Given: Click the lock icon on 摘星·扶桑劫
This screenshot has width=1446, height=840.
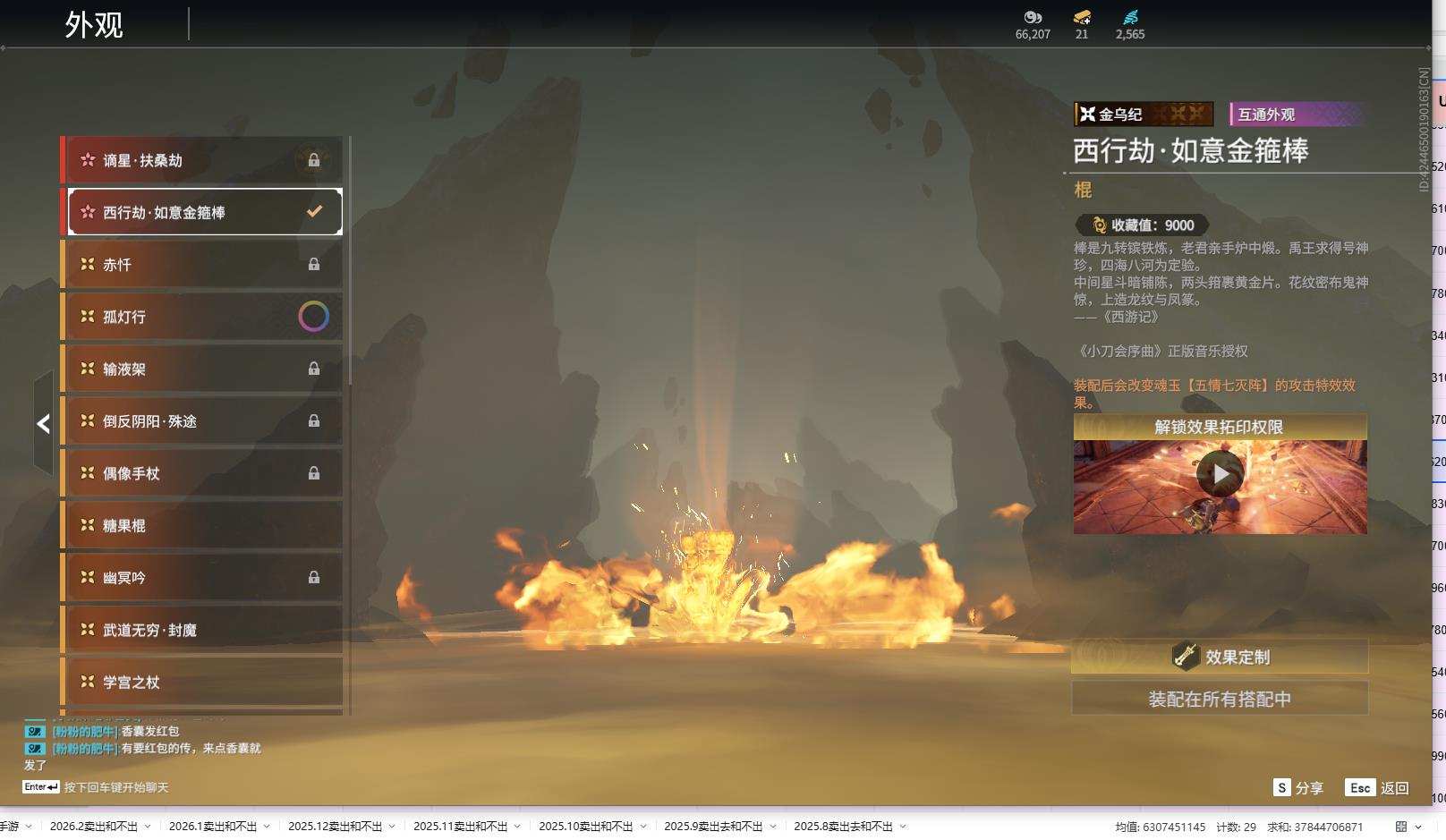Looking at the screenshot, I should pyautogui.click(x=314, y=160).
